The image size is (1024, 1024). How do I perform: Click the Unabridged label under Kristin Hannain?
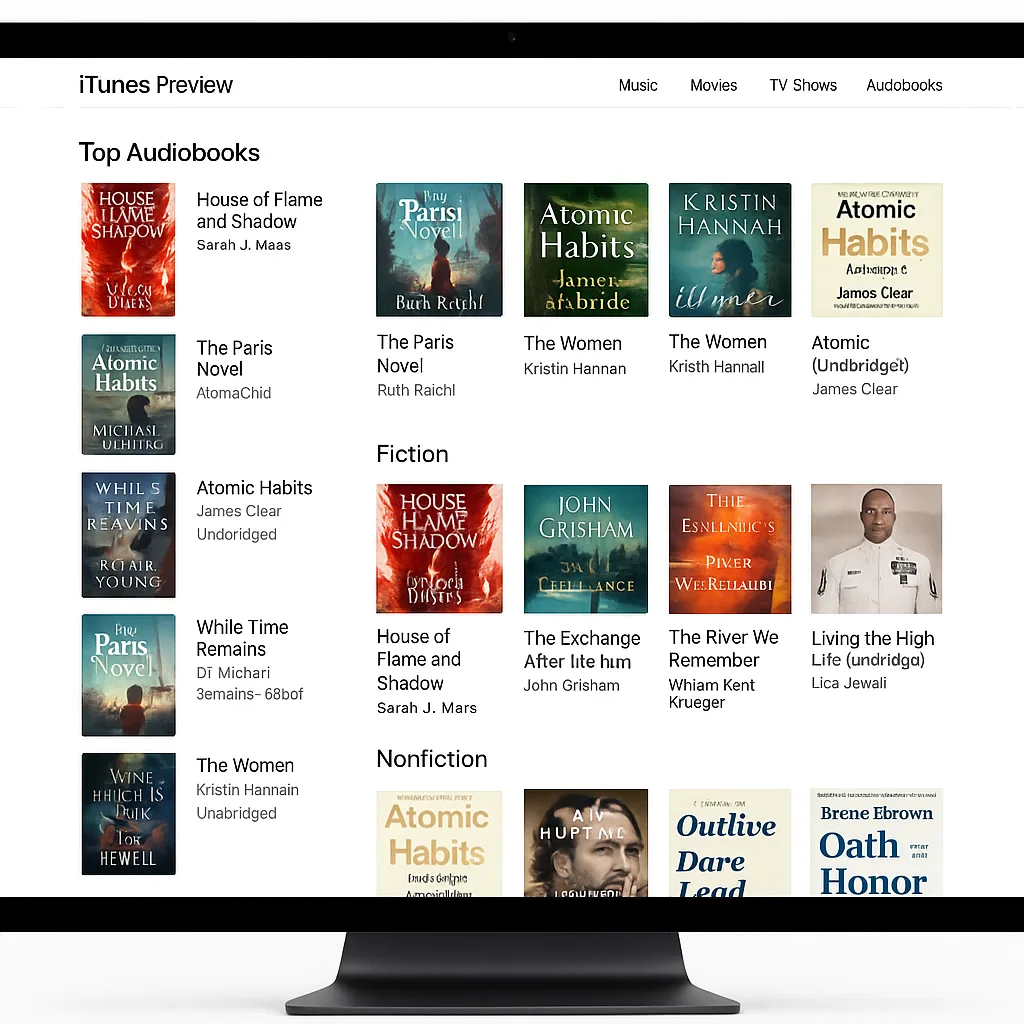[x=236, y=813]
